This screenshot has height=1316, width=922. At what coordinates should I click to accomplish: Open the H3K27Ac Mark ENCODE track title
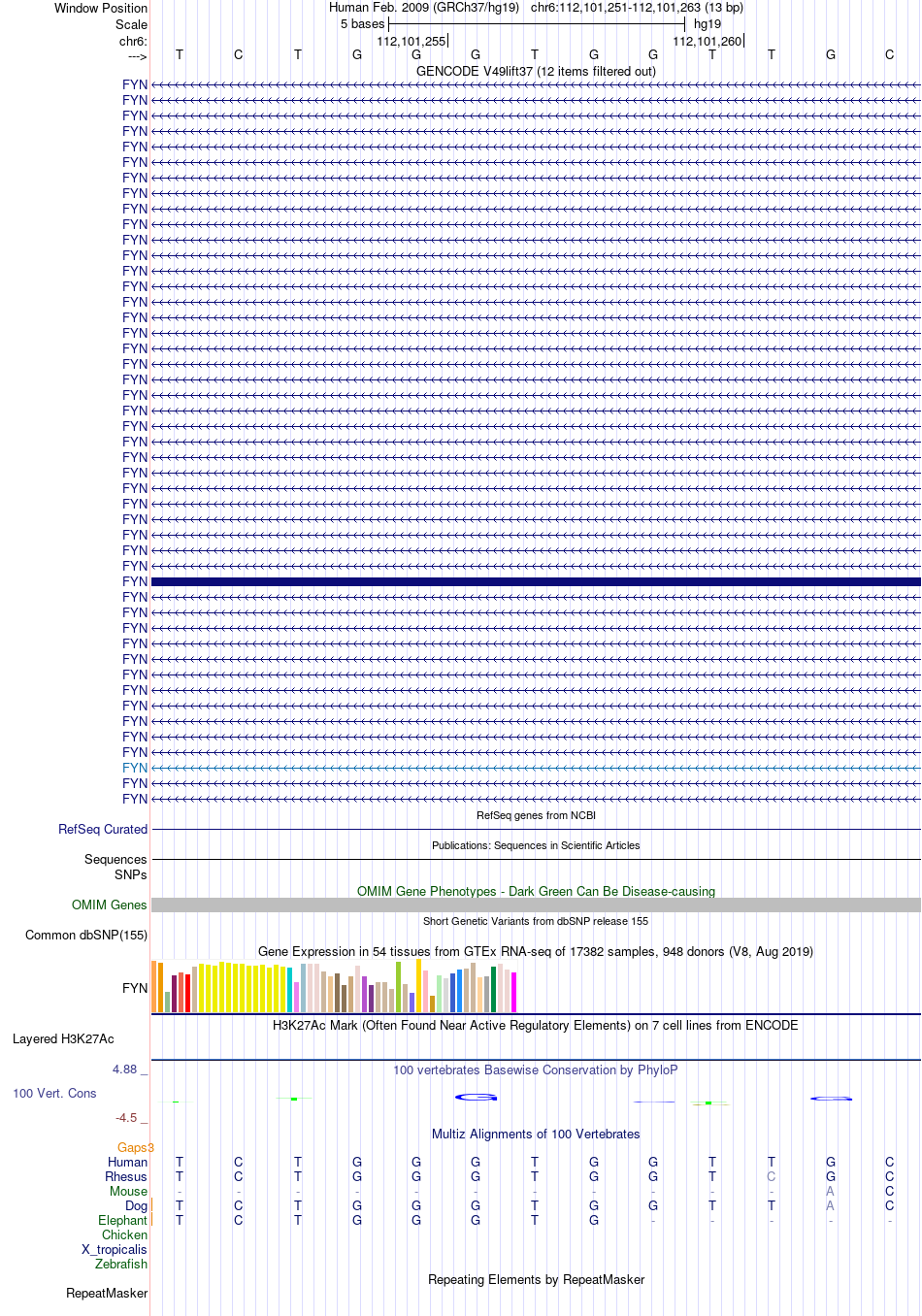pyautogui.click(x=536, y=1025)
